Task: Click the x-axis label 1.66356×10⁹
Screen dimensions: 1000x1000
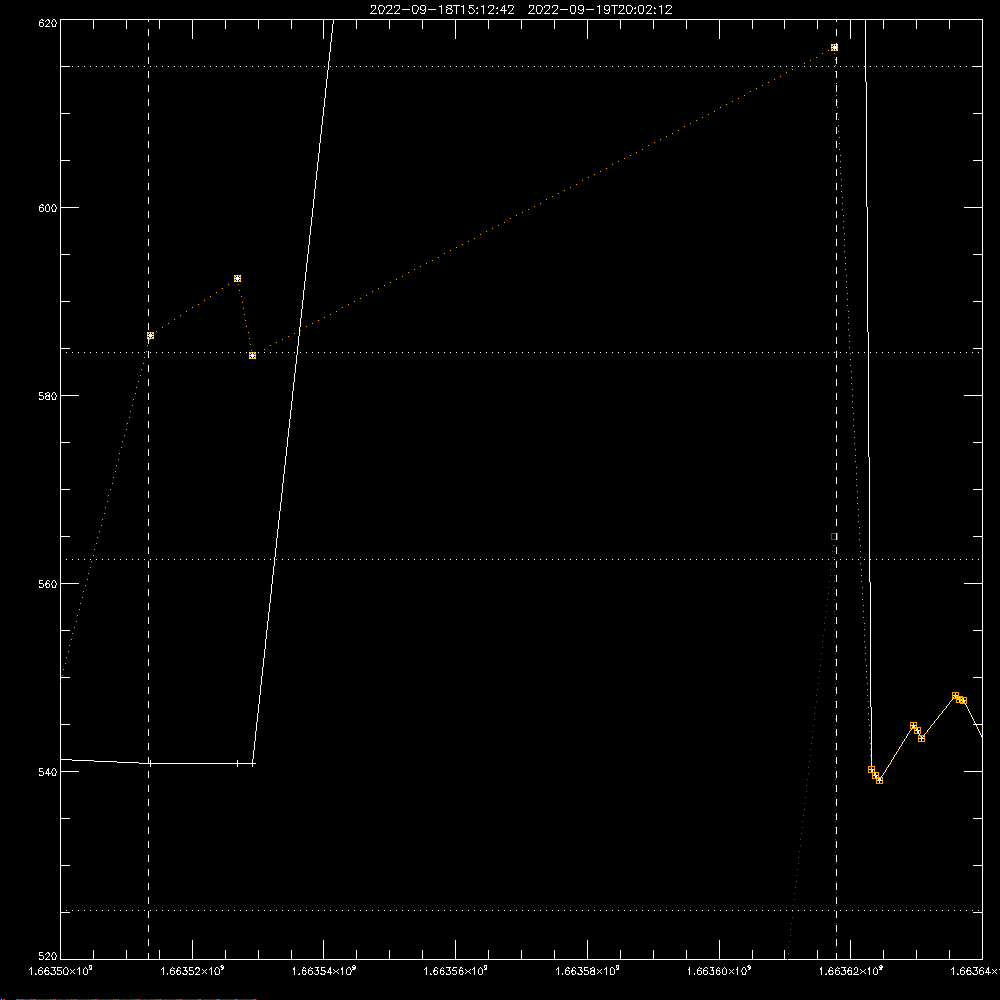Action: [455, 971]
